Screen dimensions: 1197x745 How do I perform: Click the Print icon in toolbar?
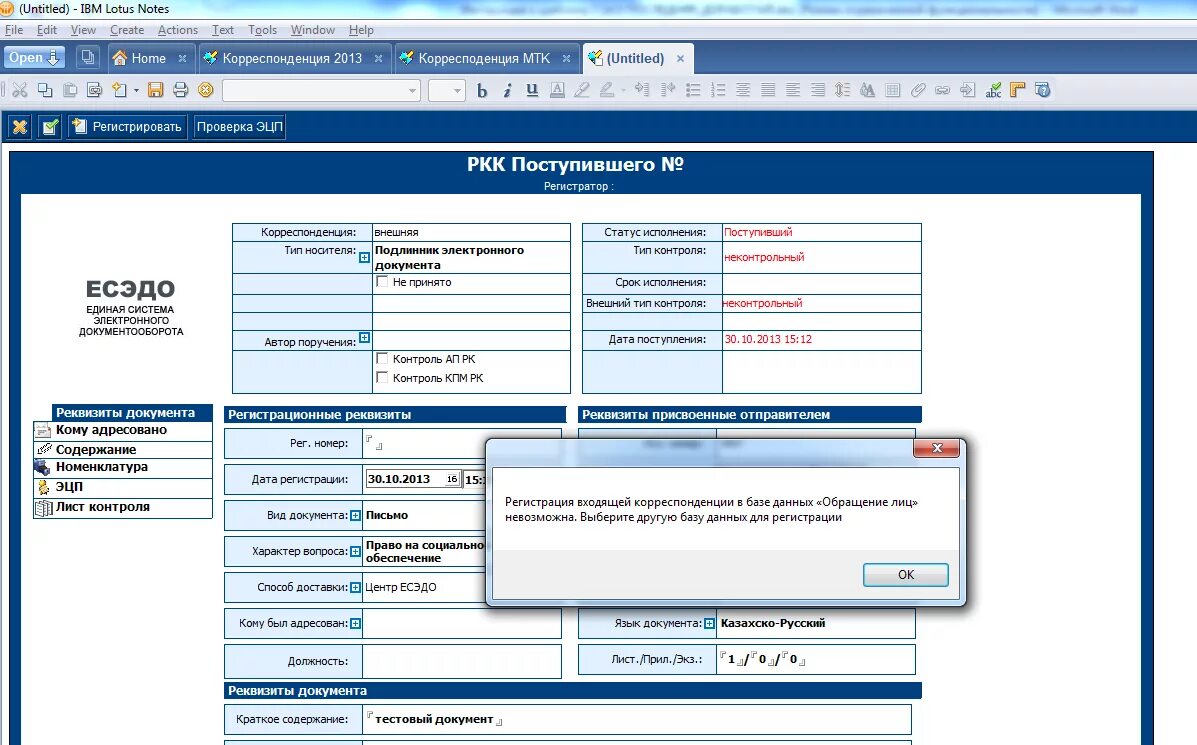pos(180,90)
